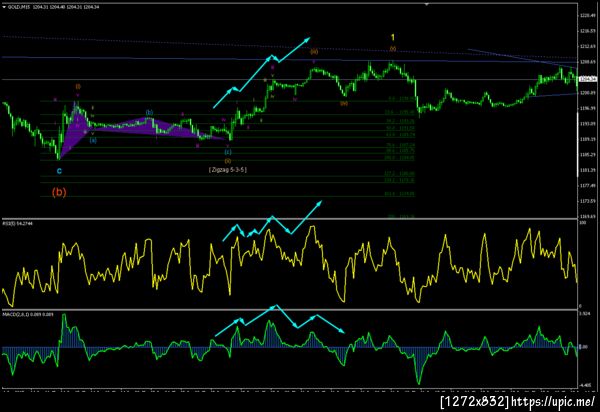Click the 1220.49 price scale value

coord(587,15)
